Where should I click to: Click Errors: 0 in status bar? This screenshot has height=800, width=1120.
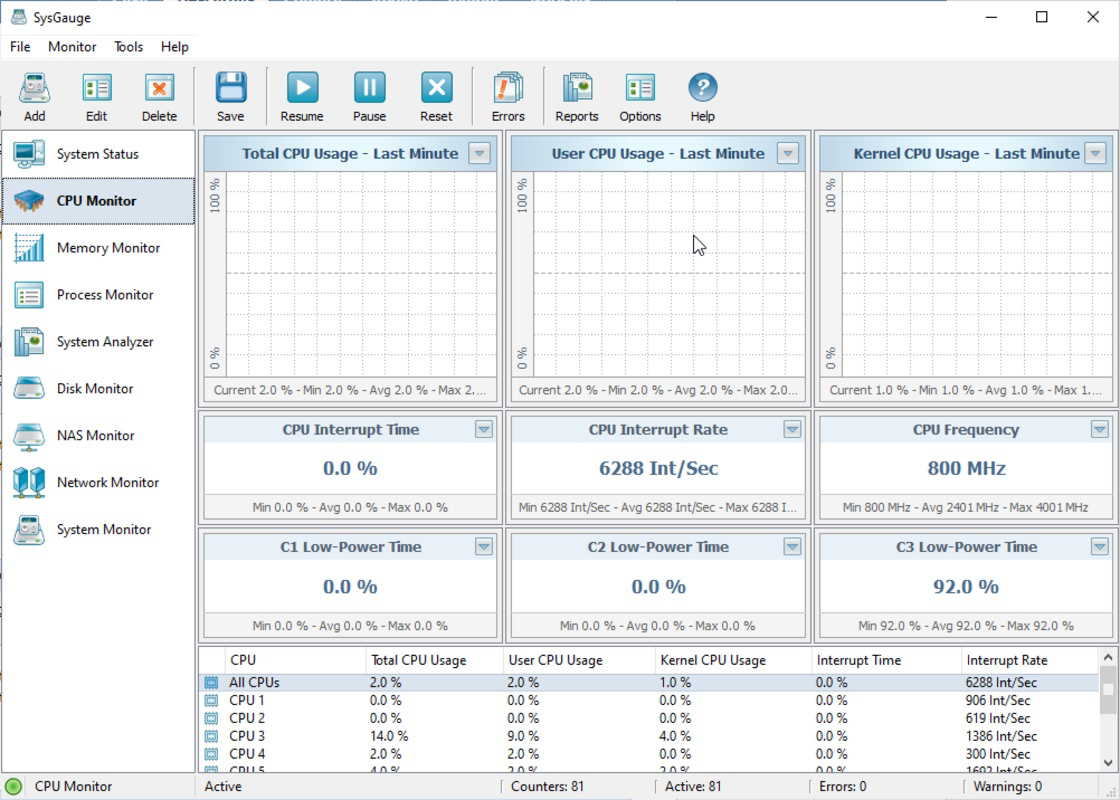[844, 786]
